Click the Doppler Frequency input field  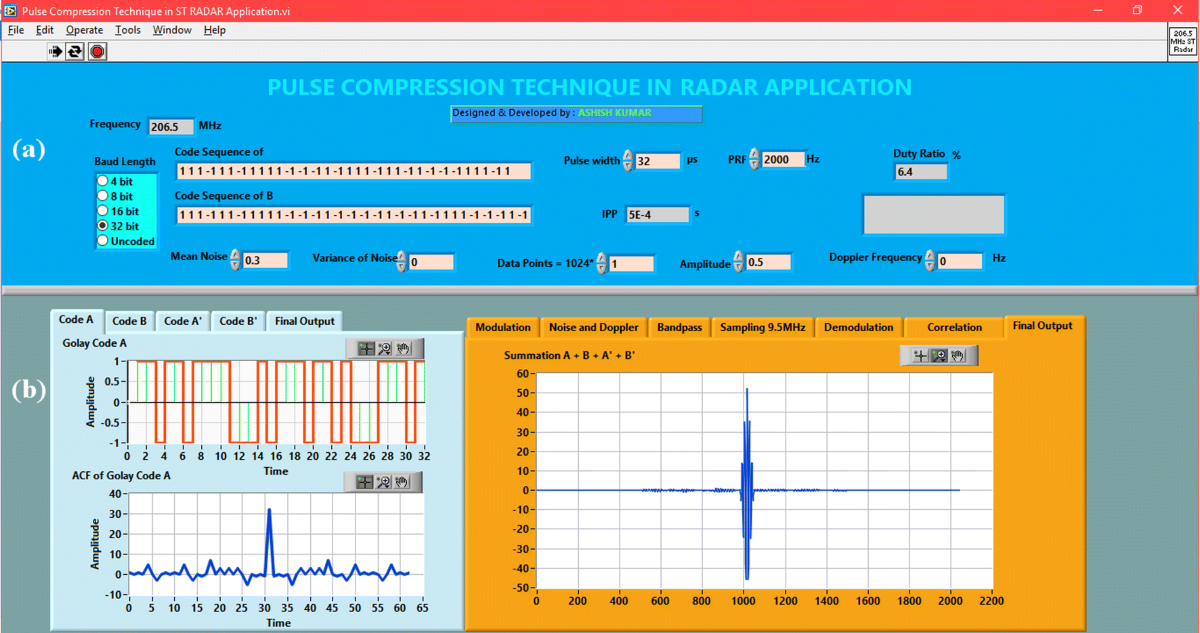[960, 261]
